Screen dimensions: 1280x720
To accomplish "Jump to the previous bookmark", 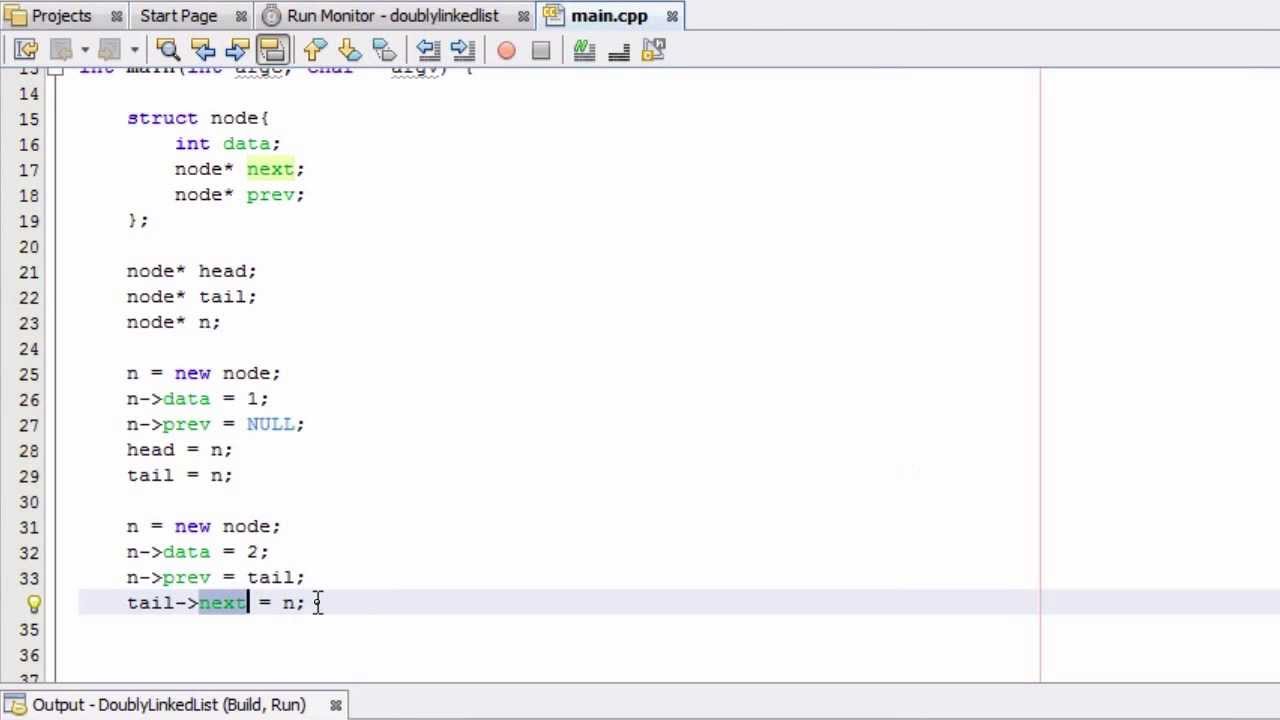I will [x=314, y=49].
